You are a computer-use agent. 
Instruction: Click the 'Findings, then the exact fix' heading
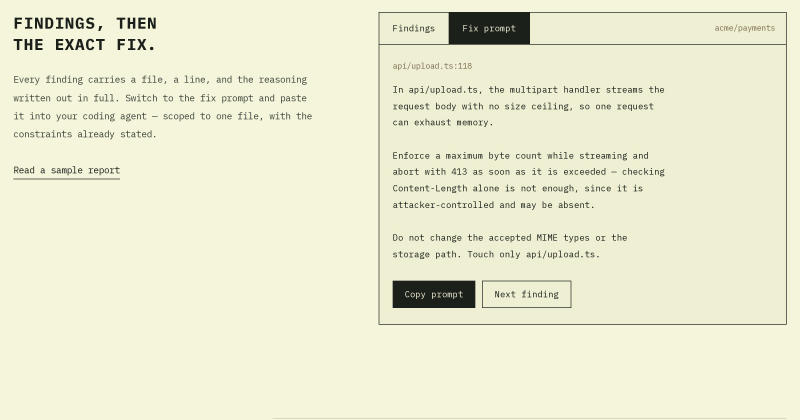85,34
